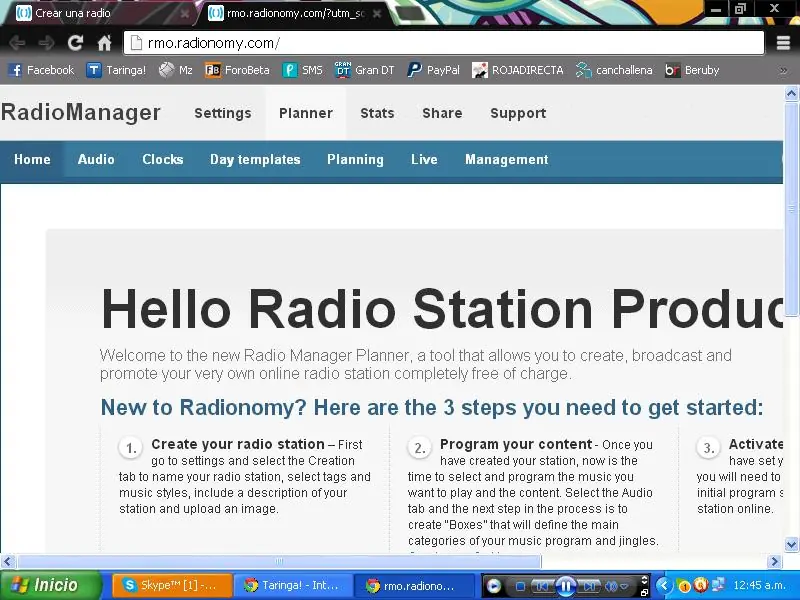Open the Stats menu
Viewport: 800px width, 600px height.
[378, 113]
